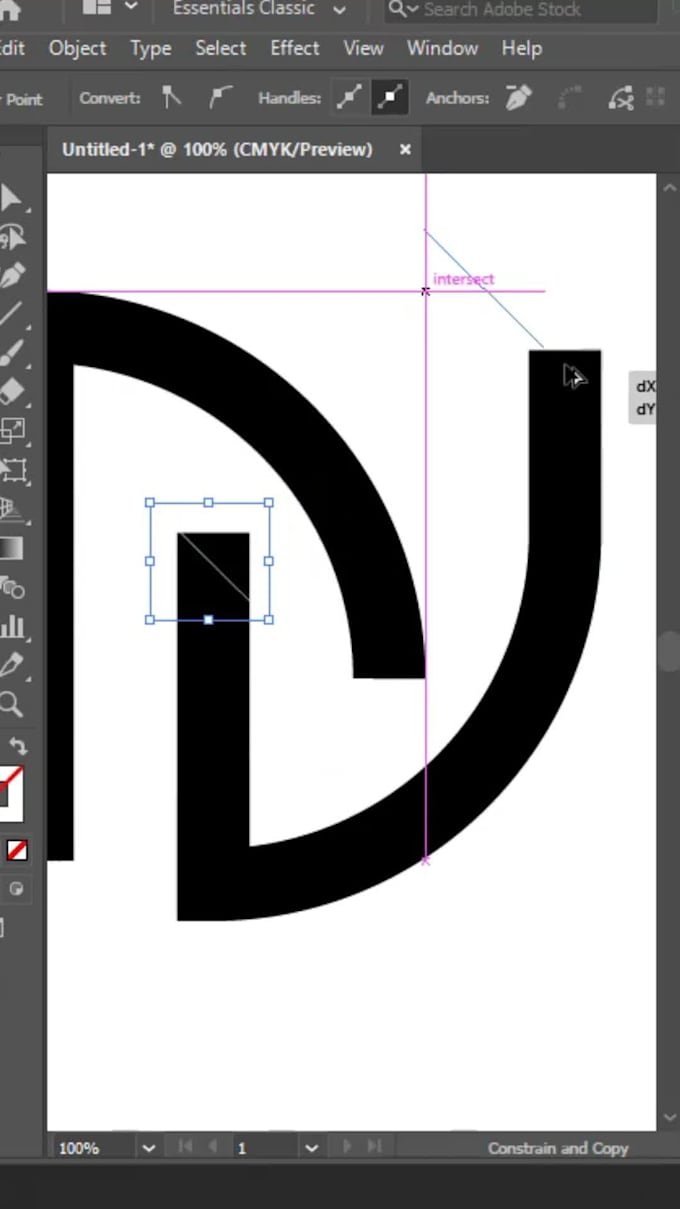Select the Eyedropper tool
The image size is (680, 1209).
11,665
